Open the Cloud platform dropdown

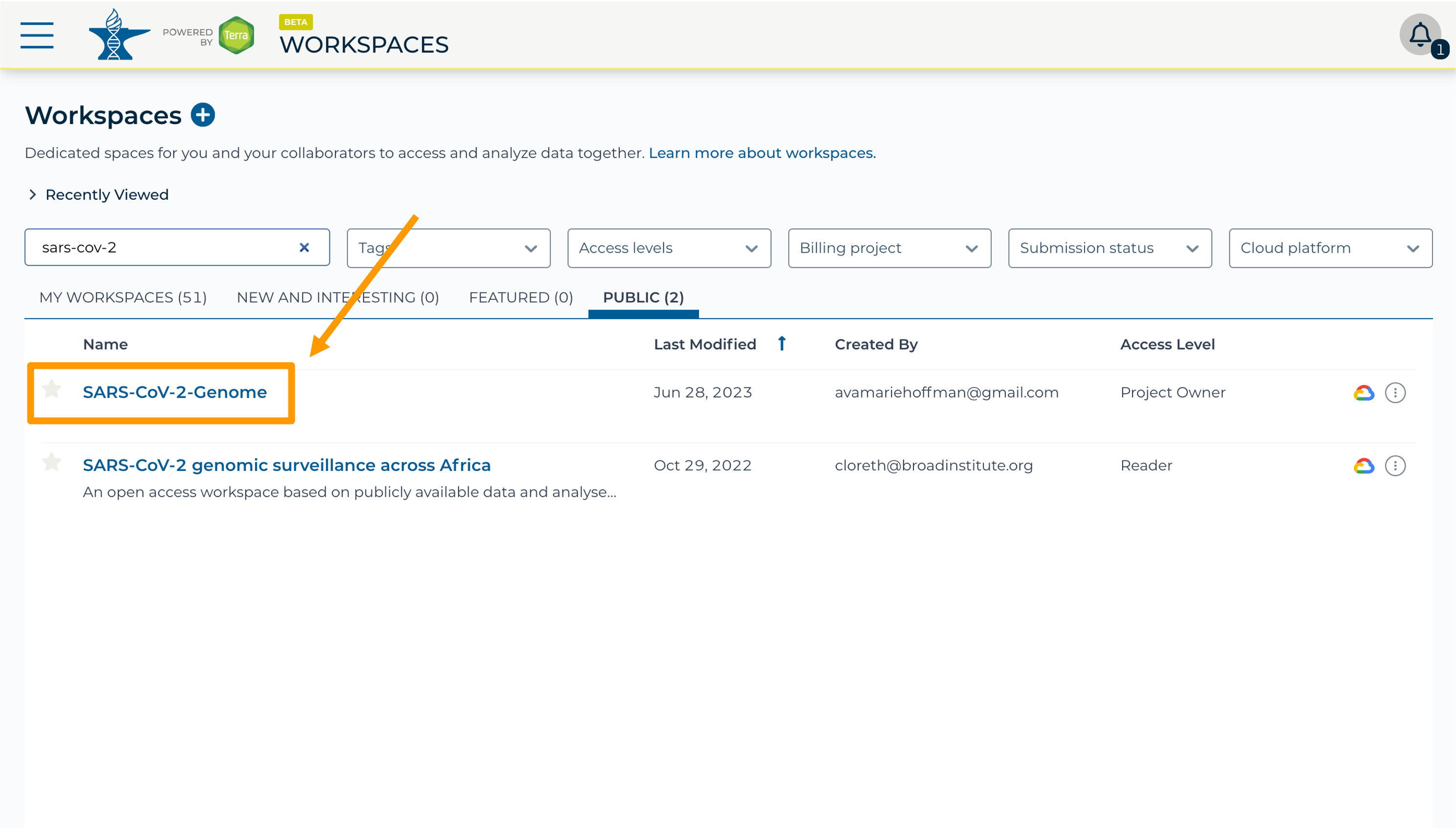(1330, 248)
